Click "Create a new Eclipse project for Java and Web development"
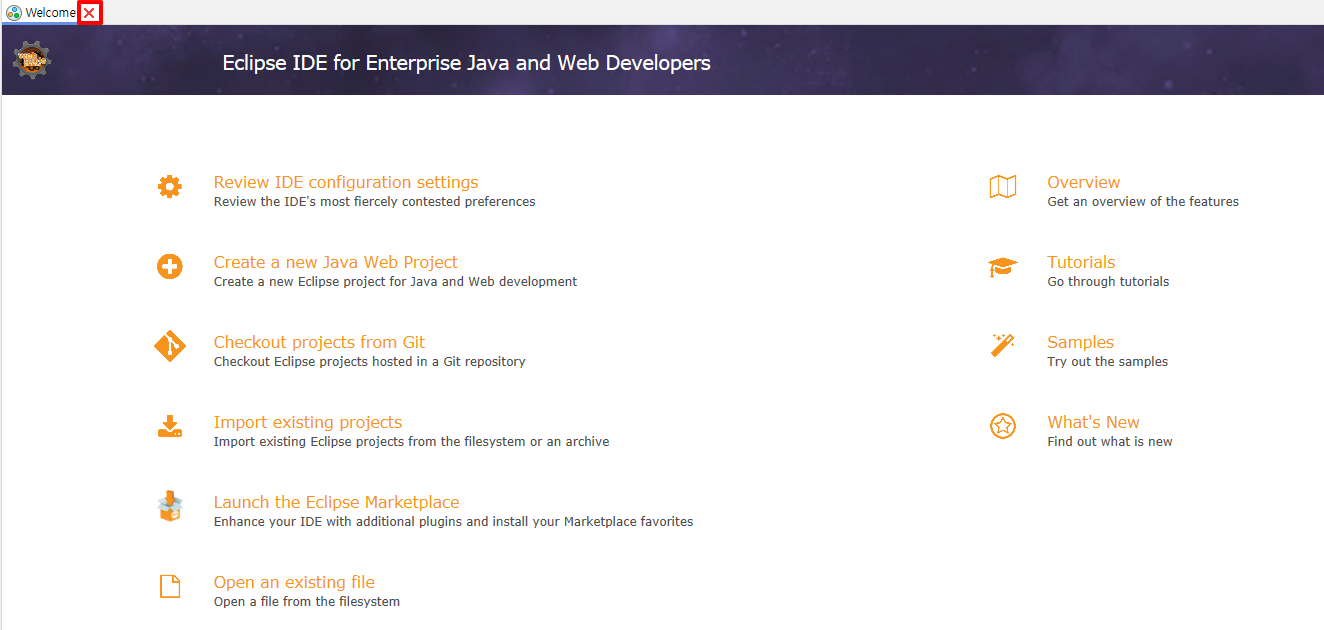This screenshot has width=1324, height=630. coord(396,282)
